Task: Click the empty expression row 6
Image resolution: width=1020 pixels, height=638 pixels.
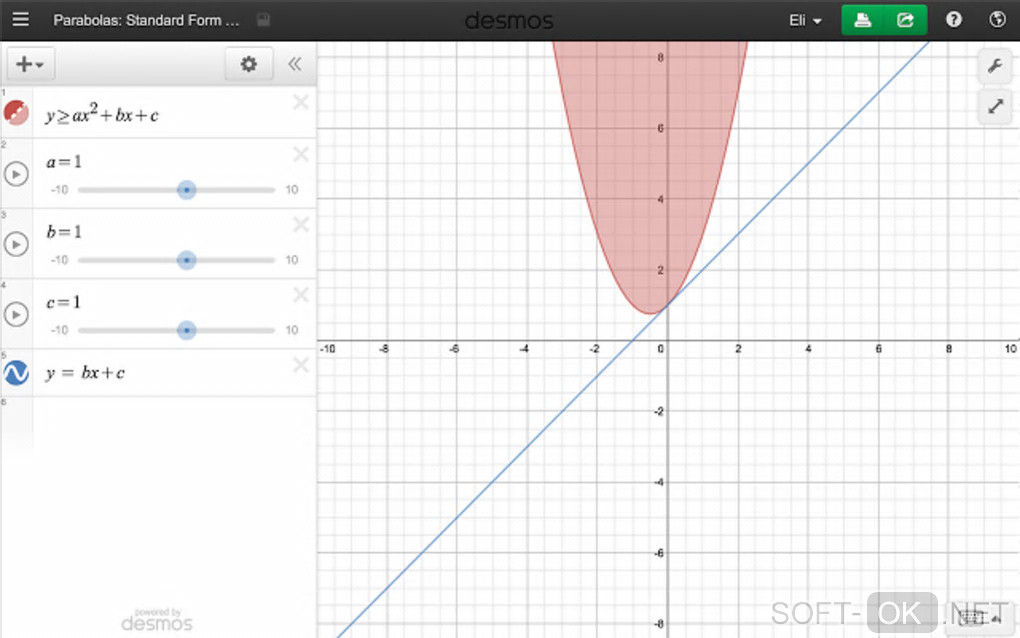Action: pos(159,423)
